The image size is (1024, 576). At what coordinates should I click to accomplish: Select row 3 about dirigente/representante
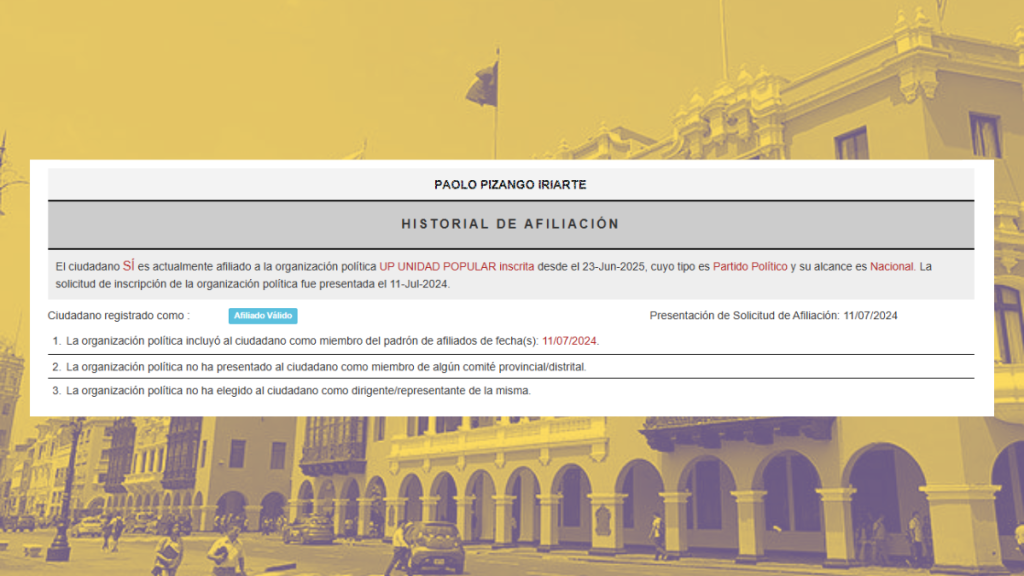coord(298,391)
